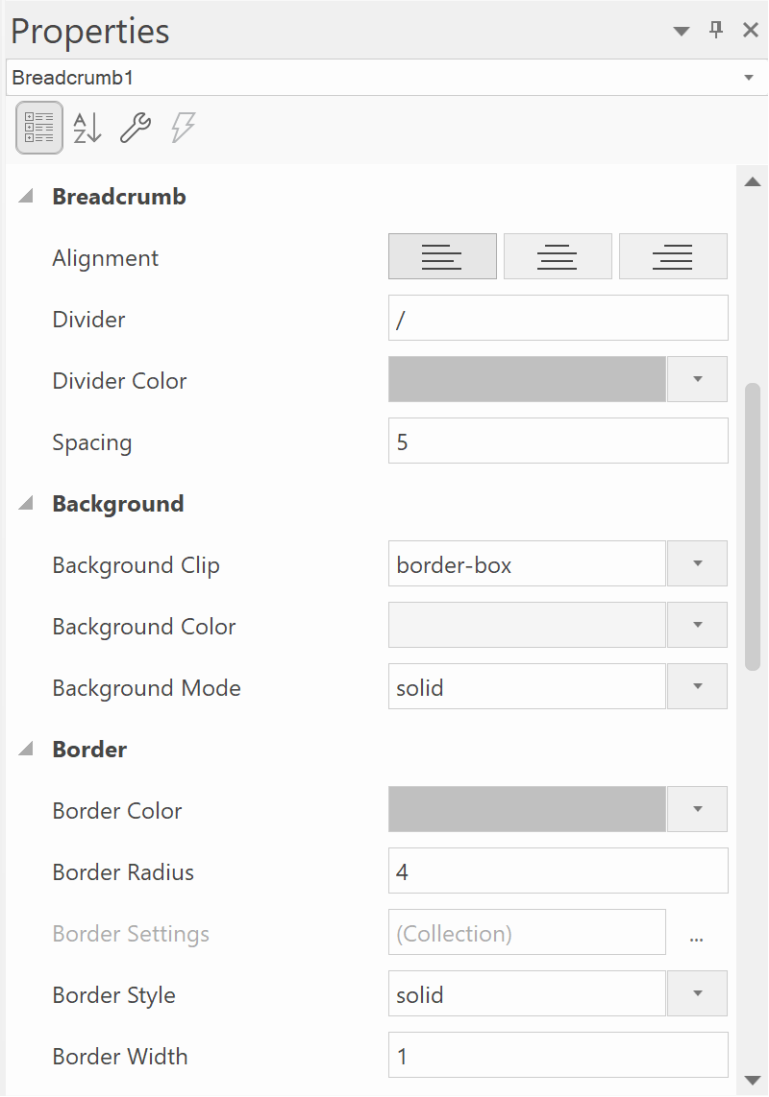Collapse the Breadcrumb category

(x=26, y=196)
